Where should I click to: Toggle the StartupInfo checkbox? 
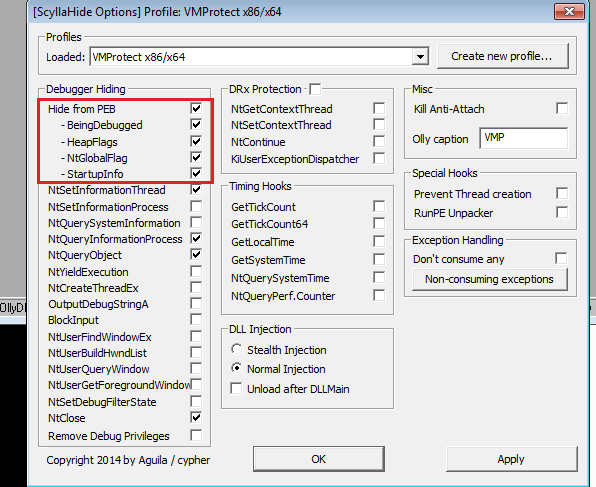pos(196,174)
